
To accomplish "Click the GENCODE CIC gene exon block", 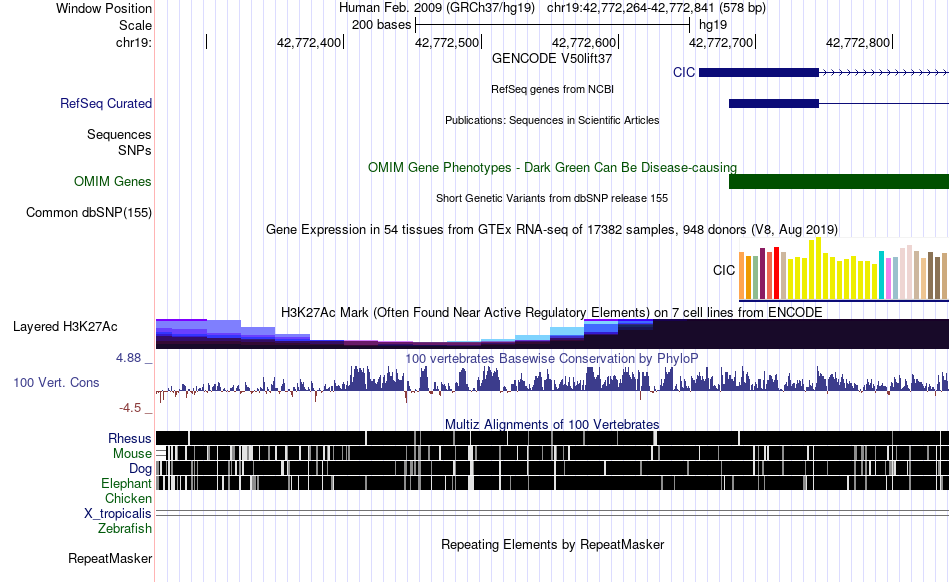I will [759, 73].
